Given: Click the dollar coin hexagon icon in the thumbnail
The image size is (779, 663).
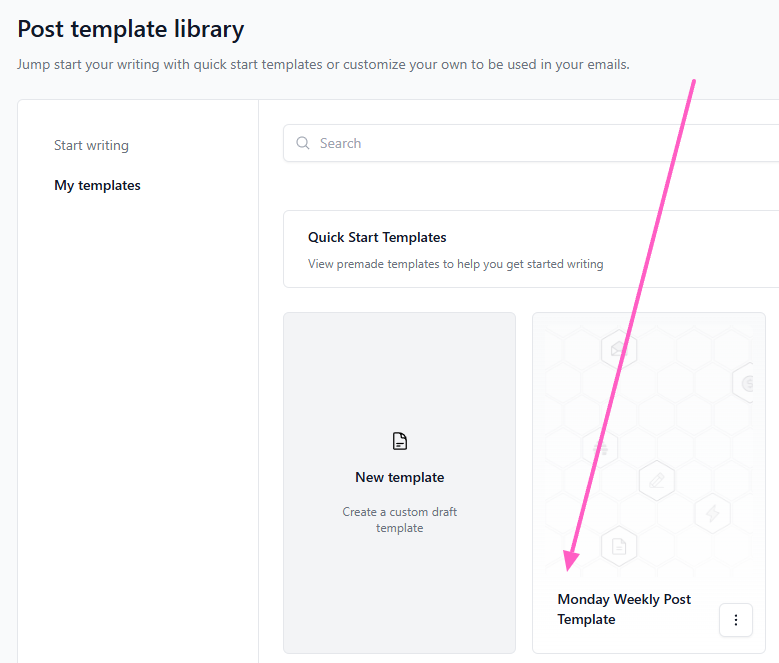Looking at the screenshot, I should [748, 383].
